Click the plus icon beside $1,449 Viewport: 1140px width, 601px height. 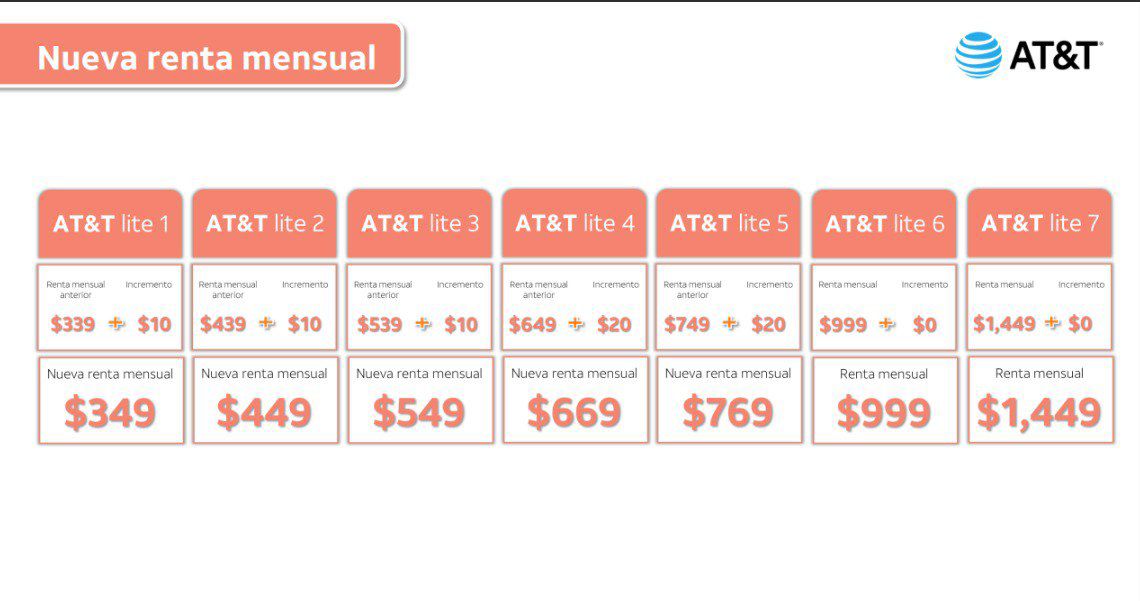1052,323
